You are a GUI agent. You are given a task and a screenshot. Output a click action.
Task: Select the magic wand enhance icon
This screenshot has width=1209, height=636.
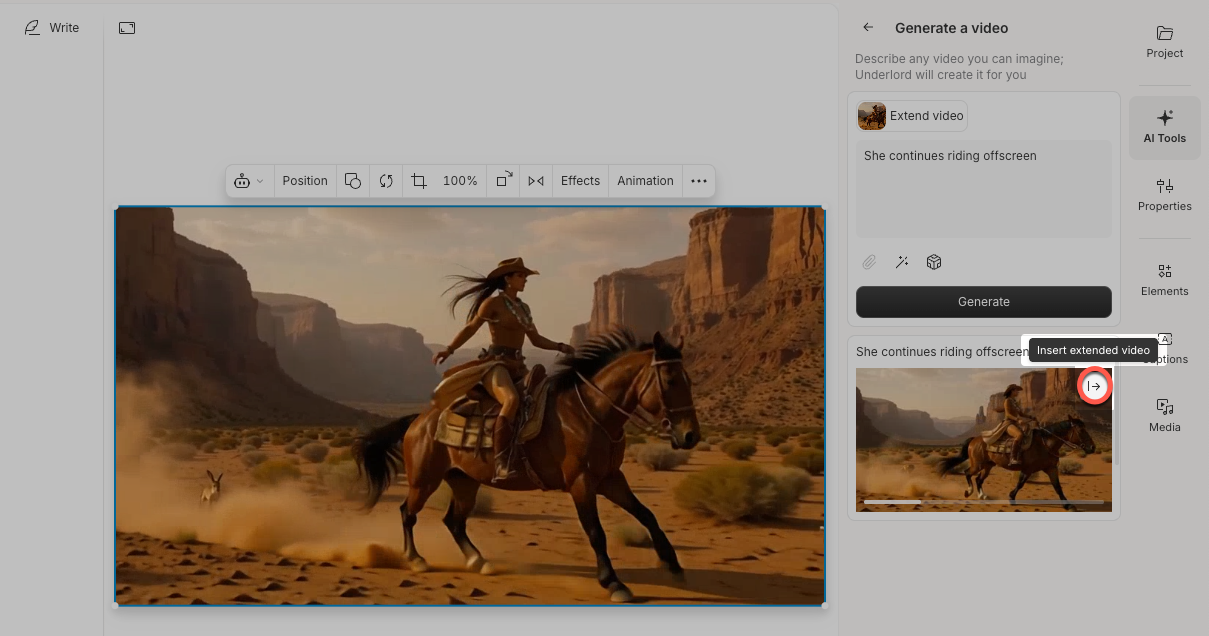902,262
